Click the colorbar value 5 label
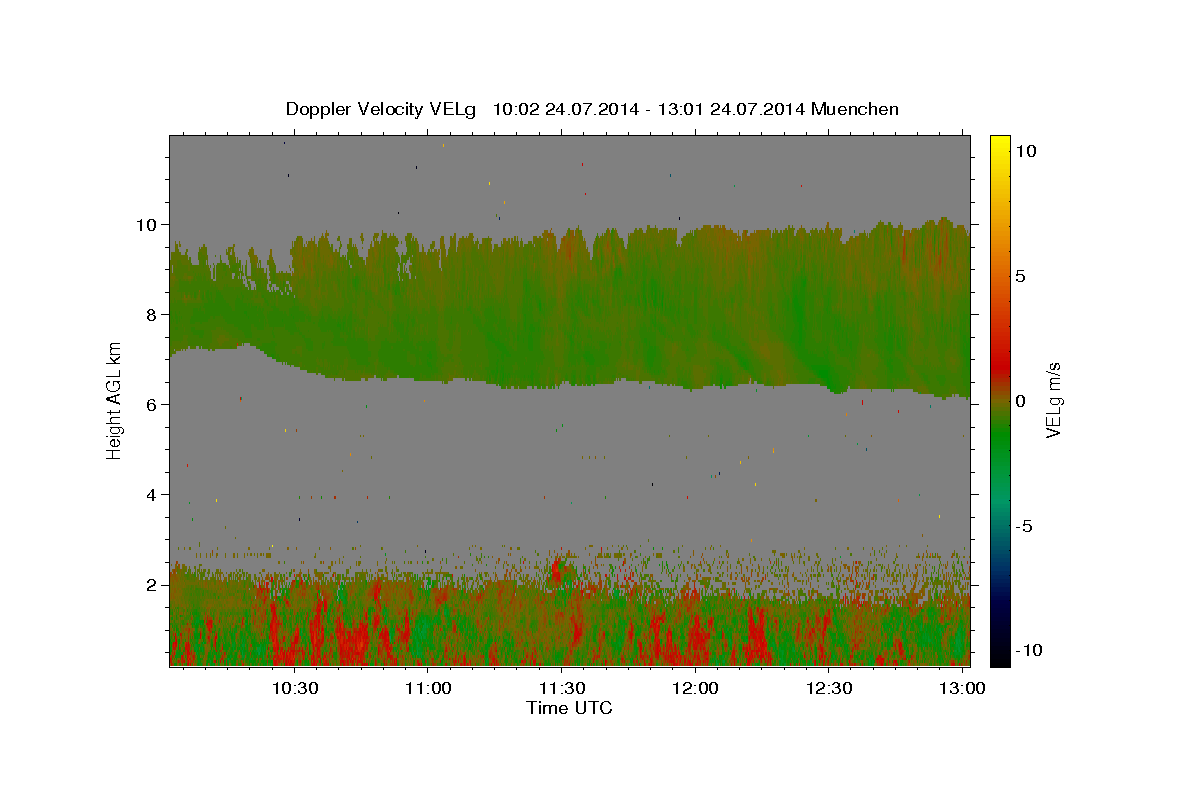Viewport: 1200px width, 800px height. [1020, 276]
